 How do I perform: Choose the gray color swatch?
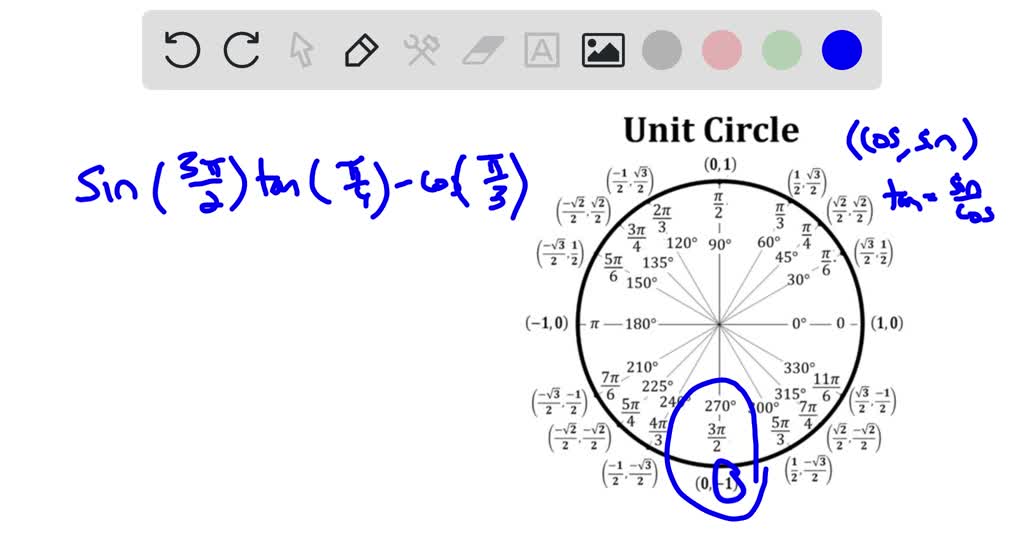[662, 50]
